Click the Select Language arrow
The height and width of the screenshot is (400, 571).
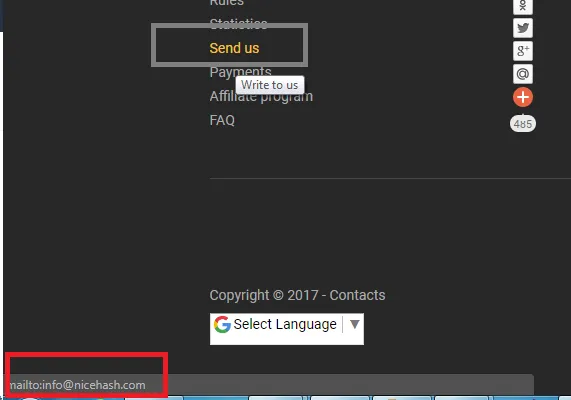pos(355,324)
